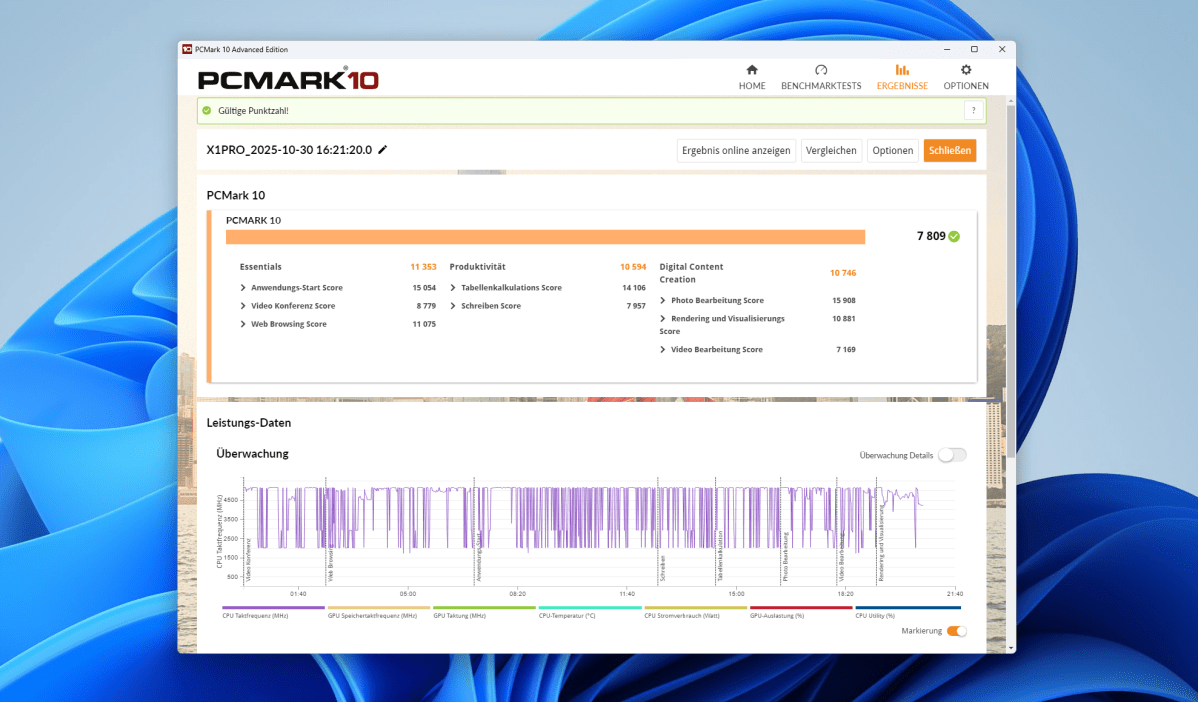Select the bar-chart Ergebnisse icon
1198x702 pixels.
(901, 72)
